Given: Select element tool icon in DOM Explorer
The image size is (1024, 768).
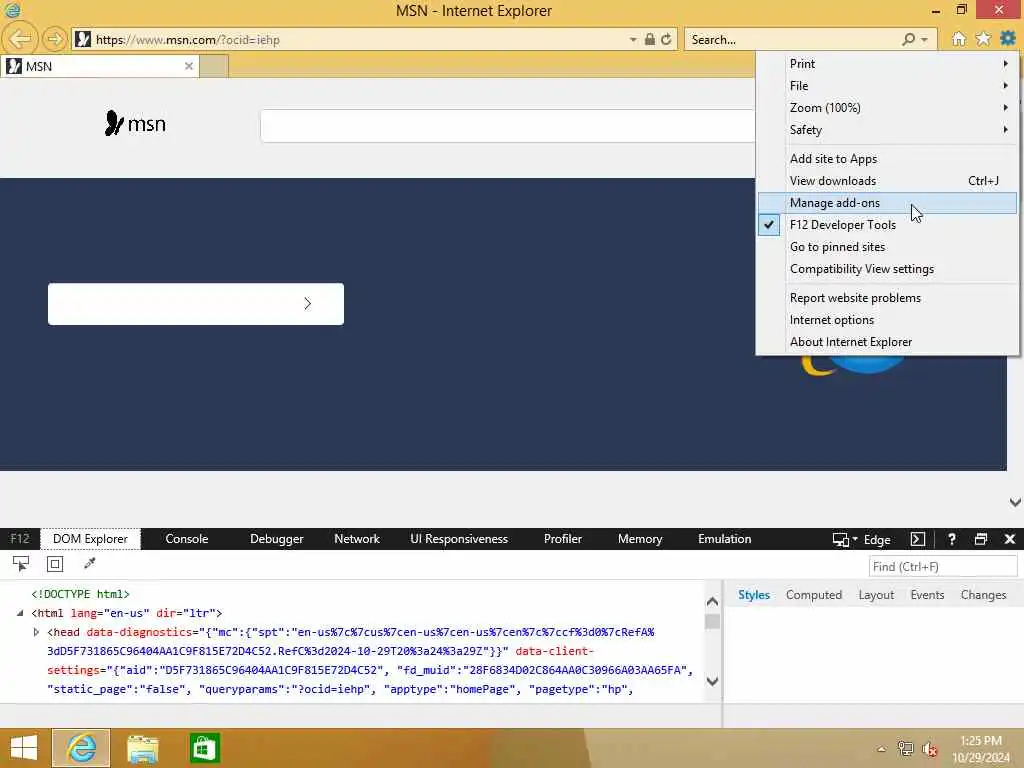Looking at the screenshot, I should point(21,564).
